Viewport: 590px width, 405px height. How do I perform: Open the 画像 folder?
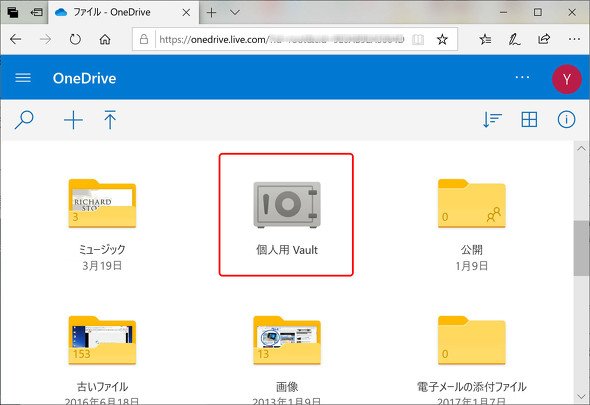pyautogui.click(x=287, y=341)
